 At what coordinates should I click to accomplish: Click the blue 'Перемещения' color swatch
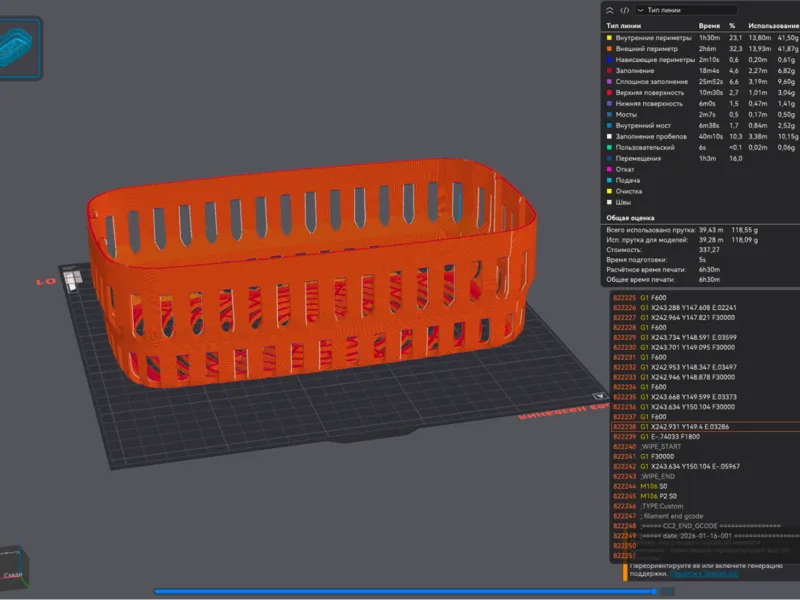(x=609, y=159)
